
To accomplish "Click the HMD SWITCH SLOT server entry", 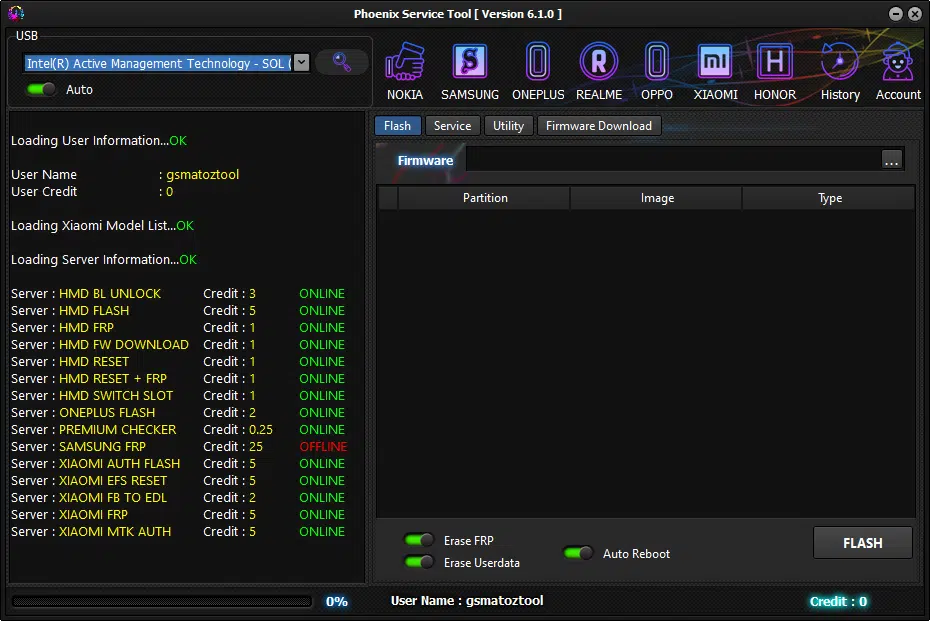I will [116, 396].
